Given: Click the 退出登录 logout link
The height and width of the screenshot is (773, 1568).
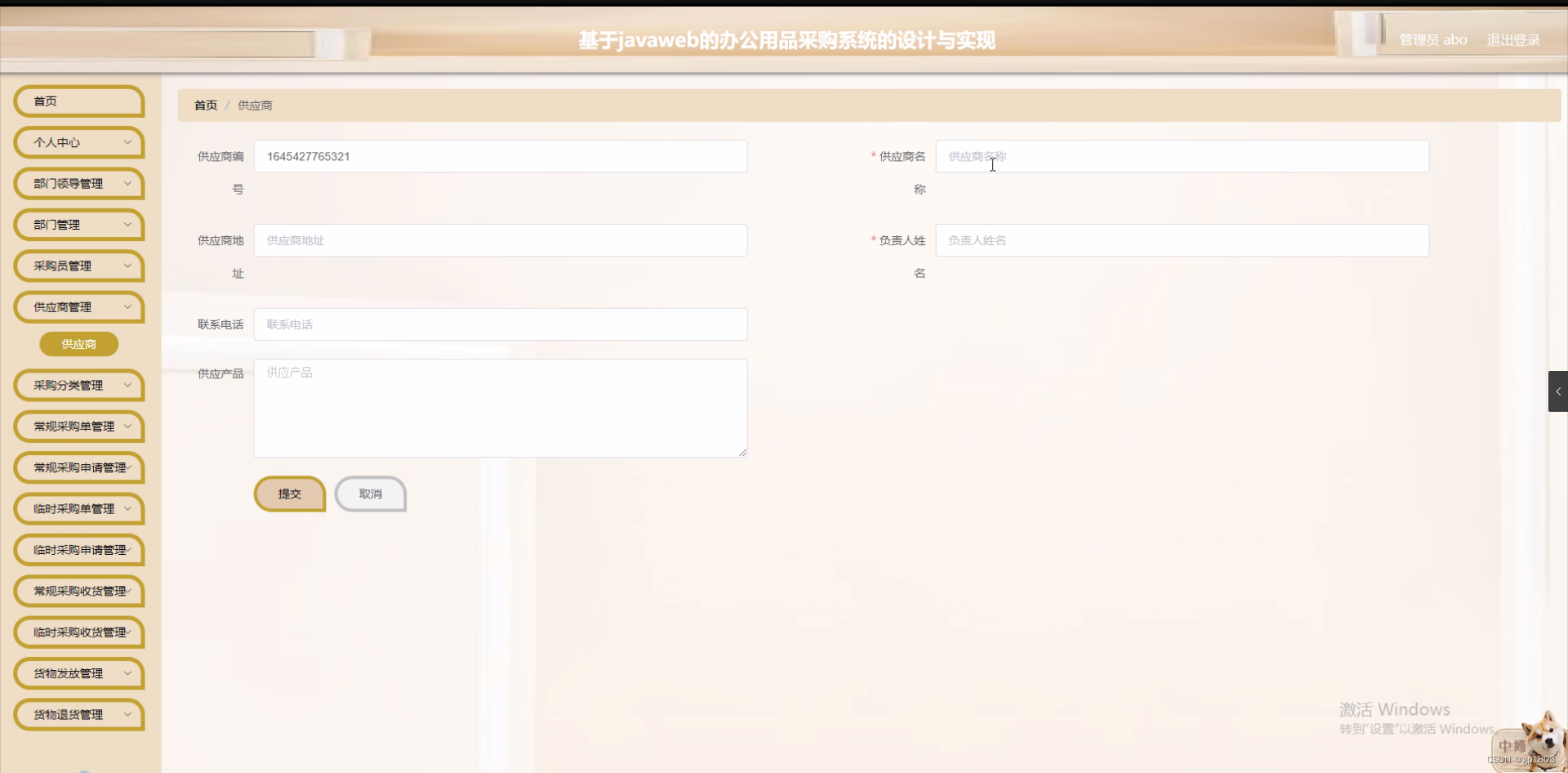Looking at the screenshot, I should pyautogui.click(x=1513, y=40).
